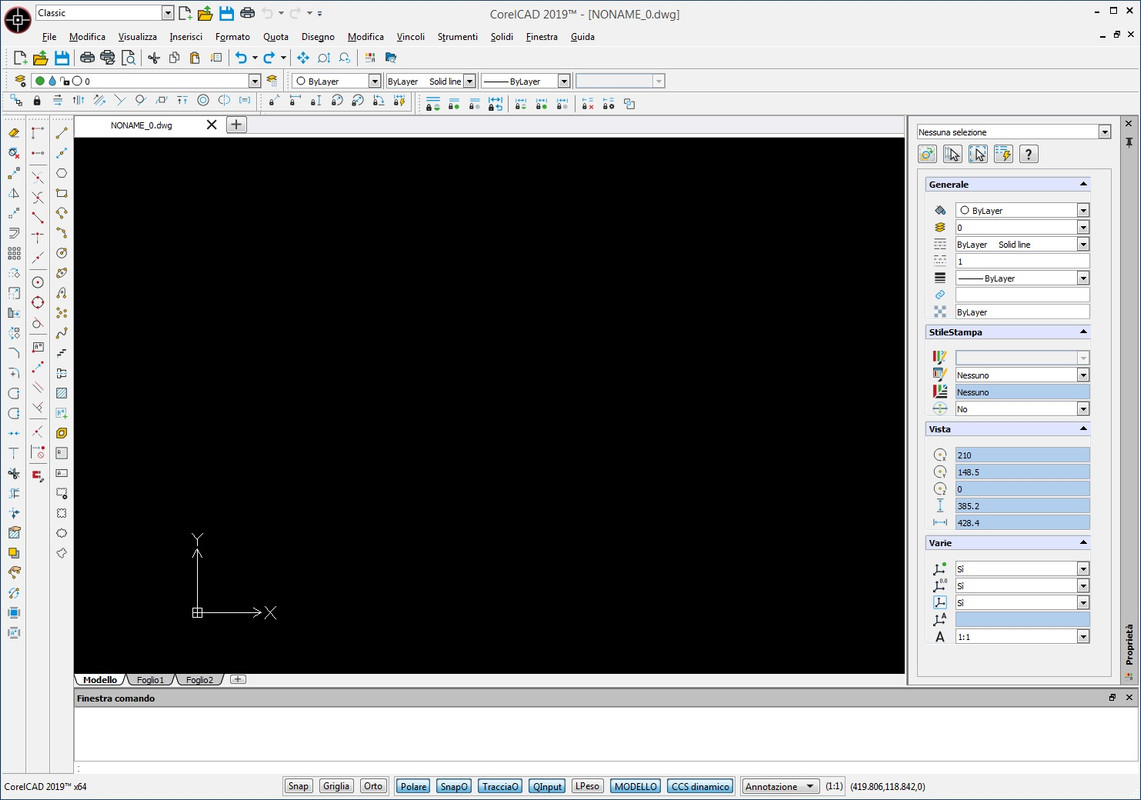Click the Print preview icon with magnifier
The height and width of the screenshot is (800, 1141).
pyautogui.click(x=129, y=58)
